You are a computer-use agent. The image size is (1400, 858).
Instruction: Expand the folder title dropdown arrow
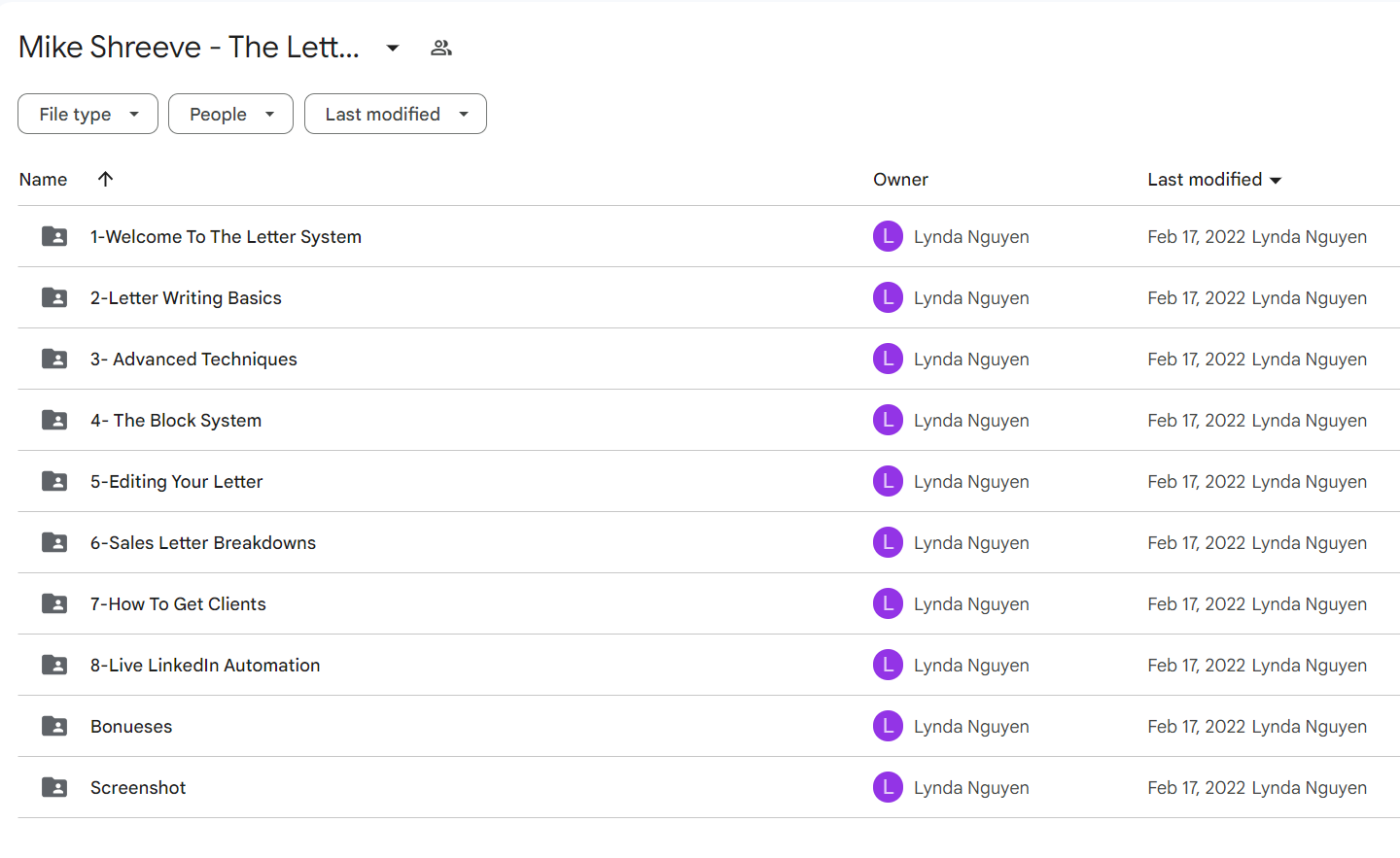point(393,48)
